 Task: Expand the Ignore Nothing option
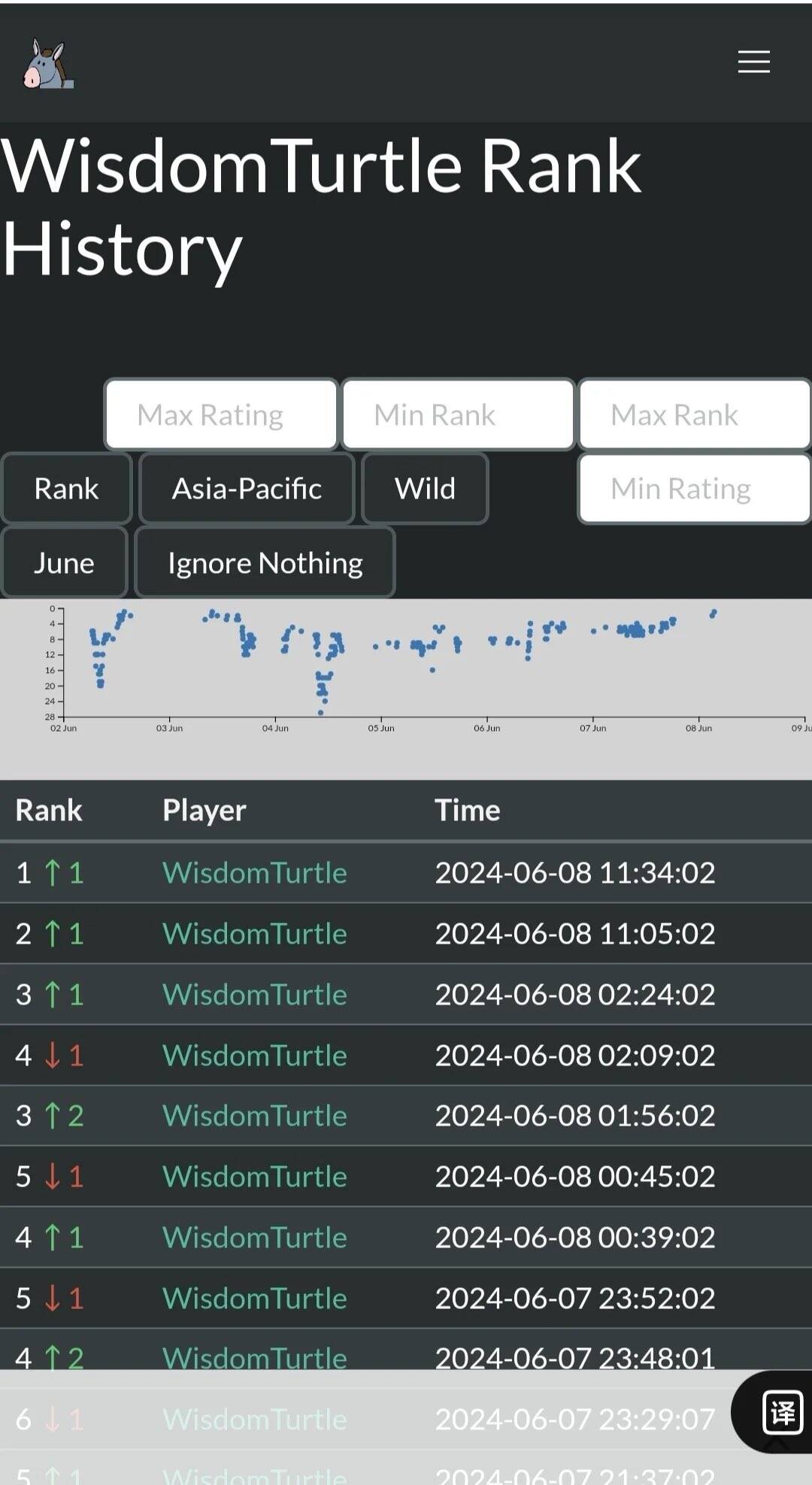coord(265,563)
